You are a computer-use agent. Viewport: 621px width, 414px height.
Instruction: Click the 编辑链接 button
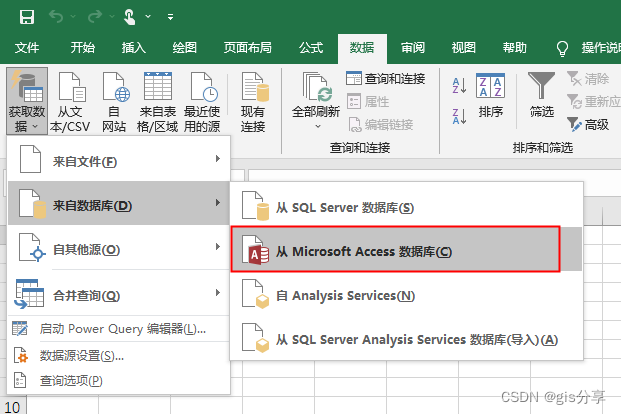(381, 125)
